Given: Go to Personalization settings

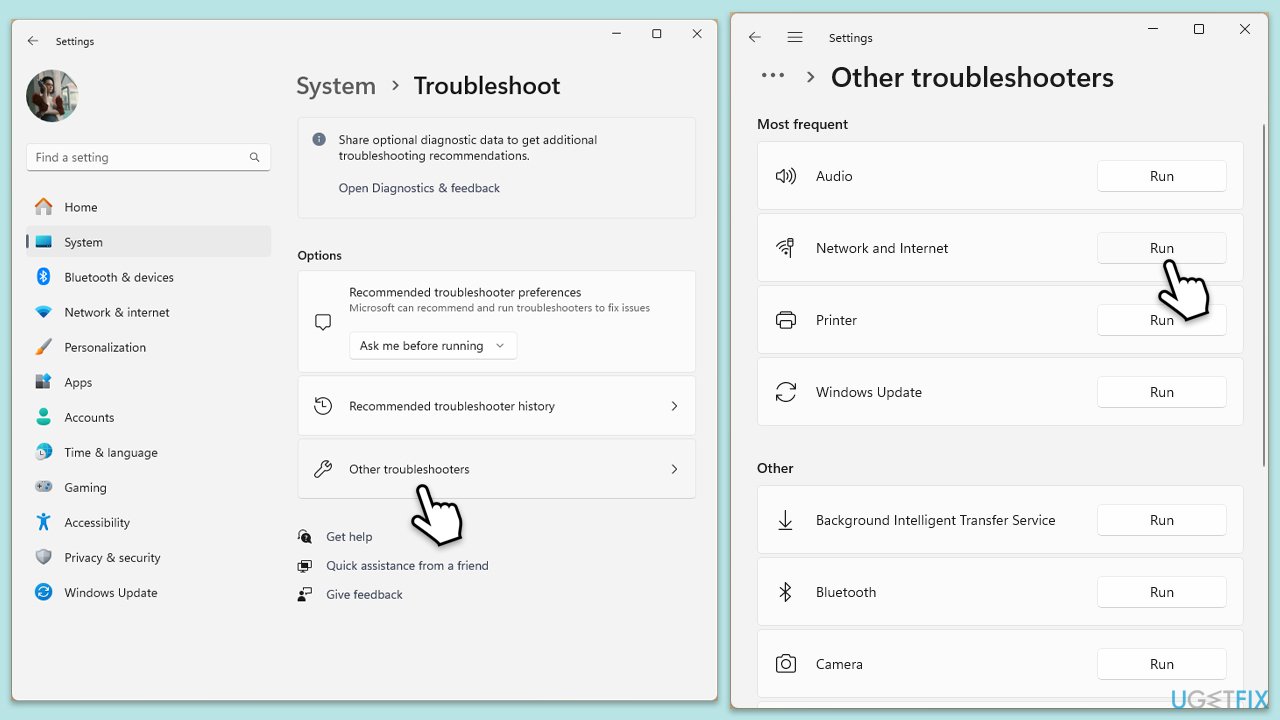Looking at the screenshot, I should tap(148, 347).
